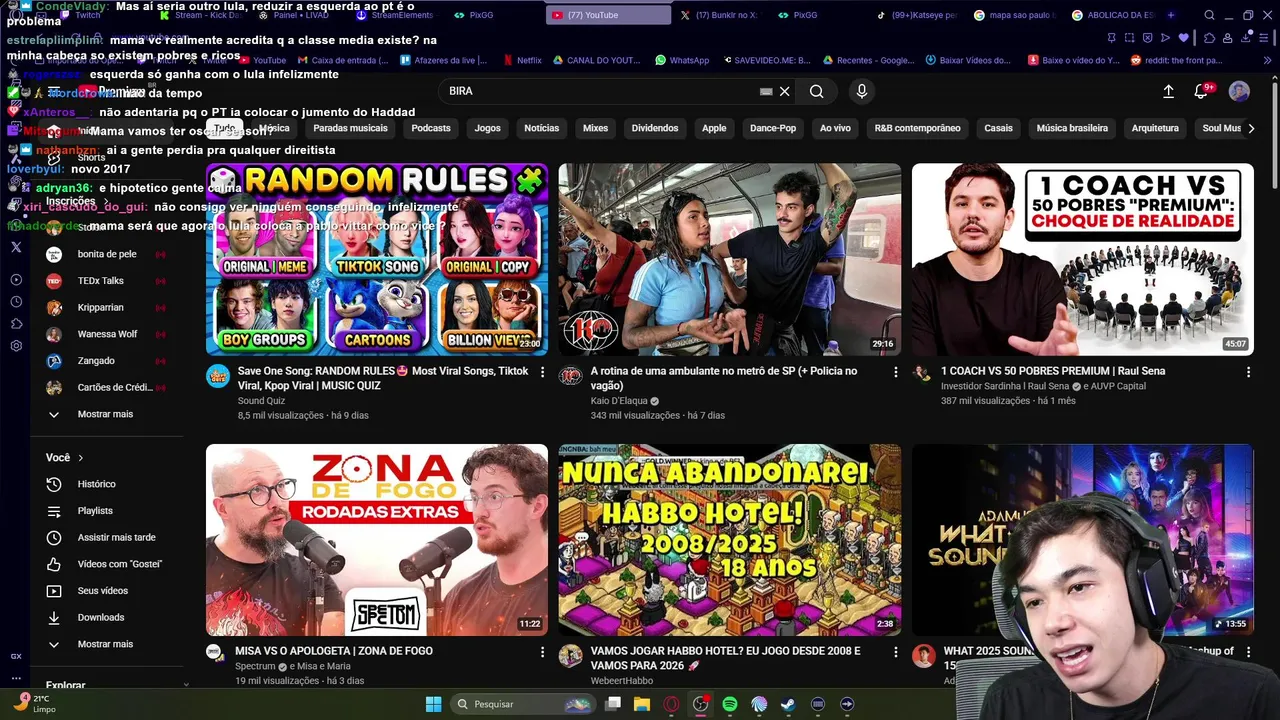This screenshot has width=1280, height=720.
Task: Select the Paradas musicais filter chip
Action: tap(350, 128)
